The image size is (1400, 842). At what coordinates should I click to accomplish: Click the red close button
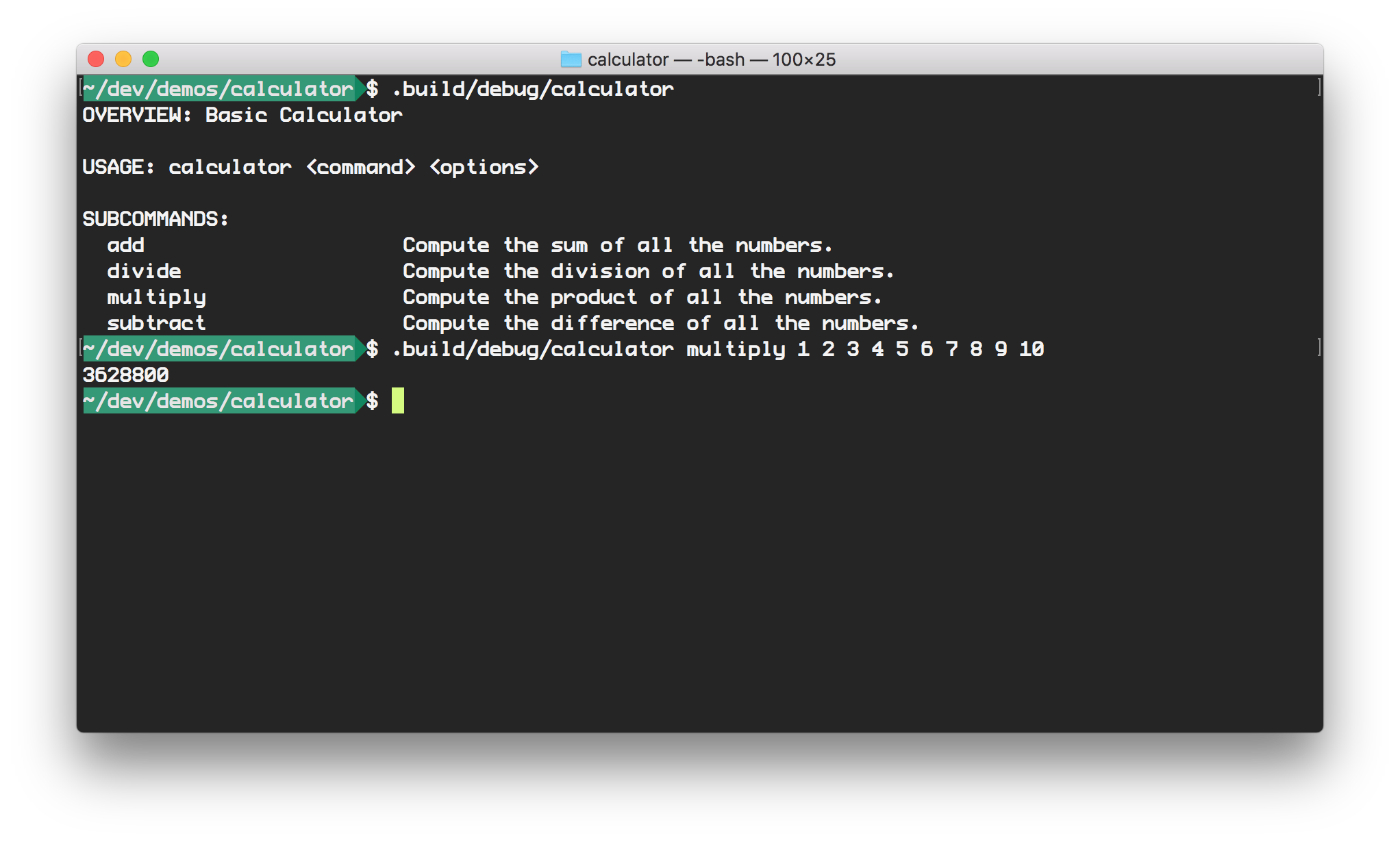click(x=97, y=60)
